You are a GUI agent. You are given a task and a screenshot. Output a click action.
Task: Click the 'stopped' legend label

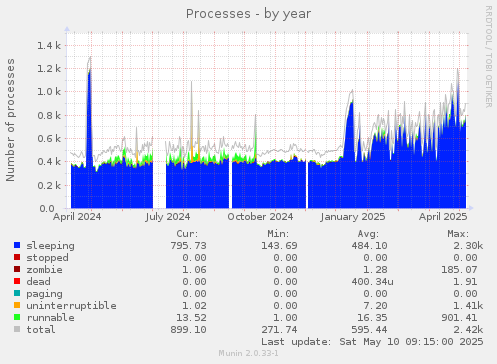(x=47, y=258)
